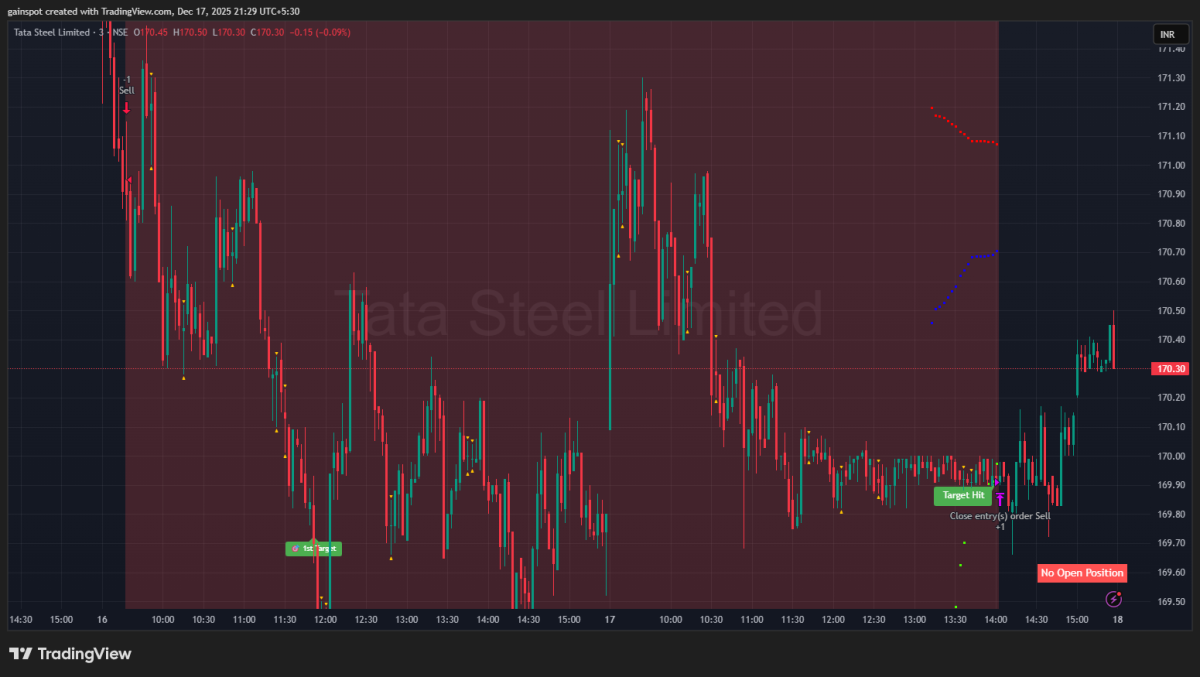Click the 170.30 current price label
This screenshot has width=1200, height=677.
[x=1170, y=369]
